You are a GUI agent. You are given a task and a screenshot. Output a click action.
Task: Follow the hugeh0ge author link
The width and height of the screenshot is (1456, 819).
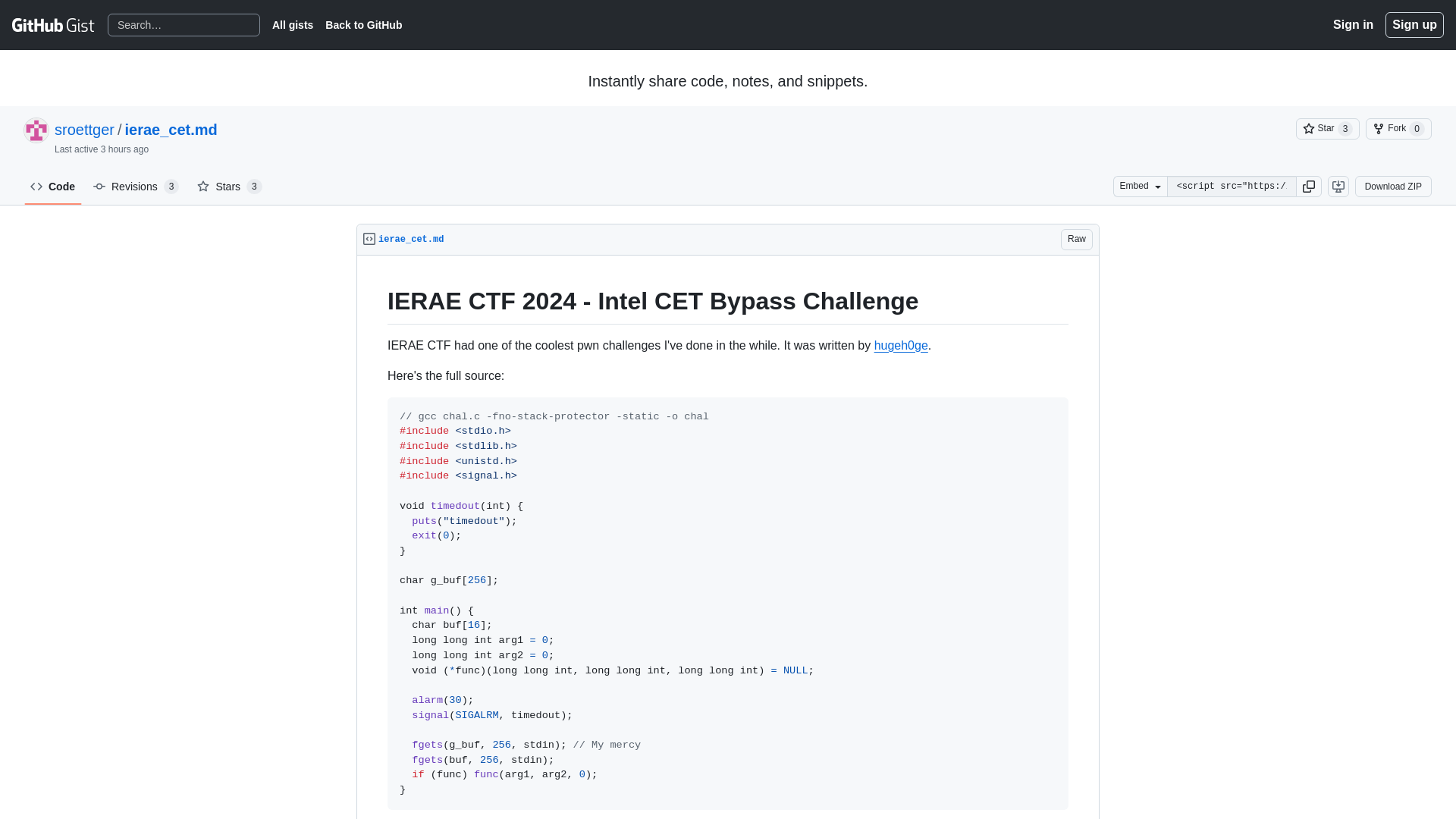[901, 346]
